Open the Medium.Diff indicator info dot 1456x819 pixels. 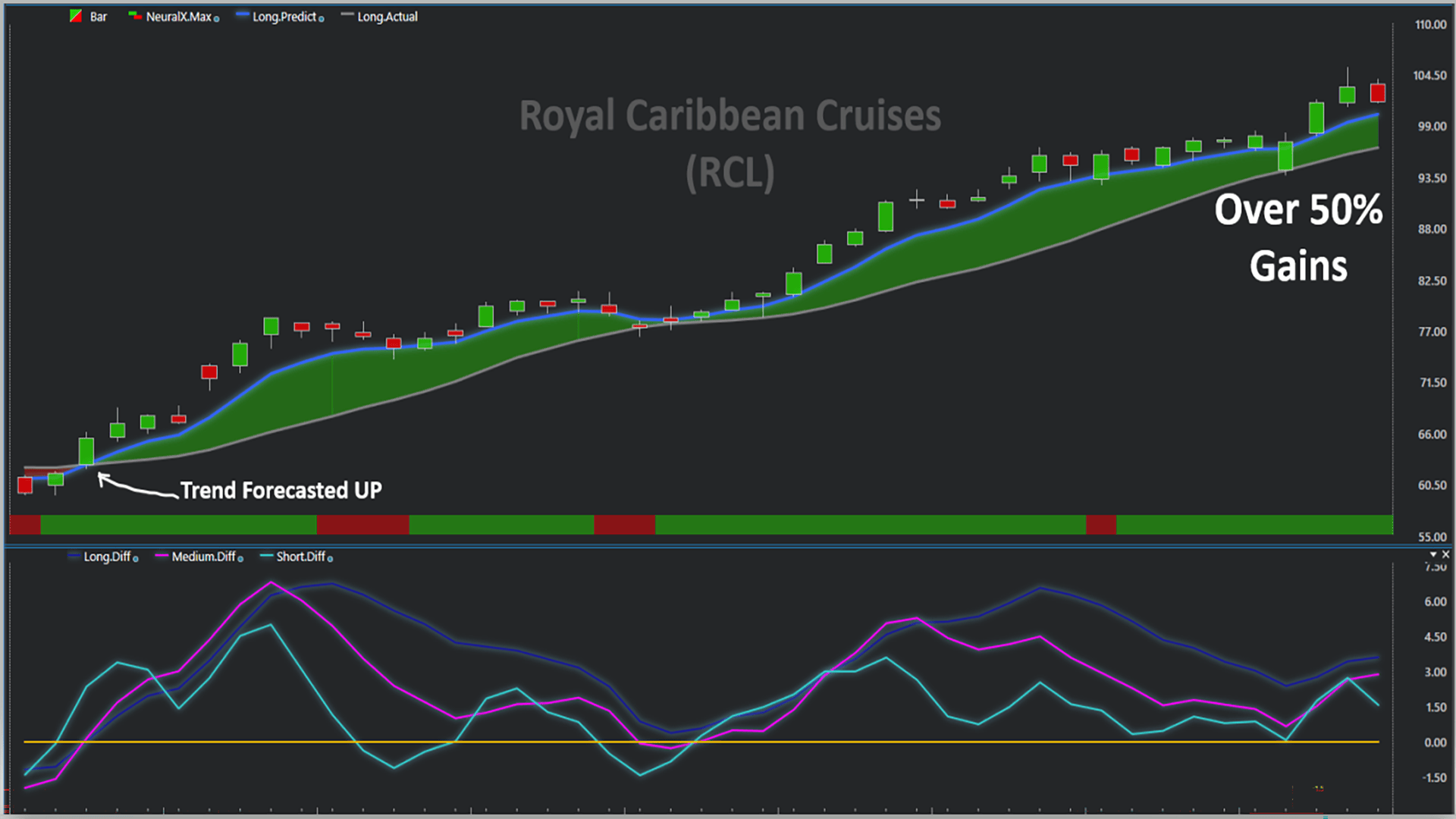coord(240,559)
